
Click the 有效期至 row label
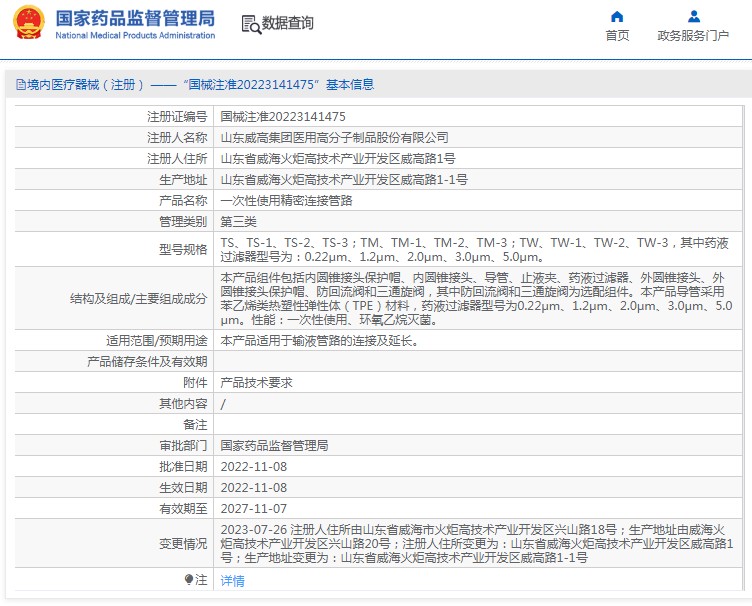click(x=183, y=509)
